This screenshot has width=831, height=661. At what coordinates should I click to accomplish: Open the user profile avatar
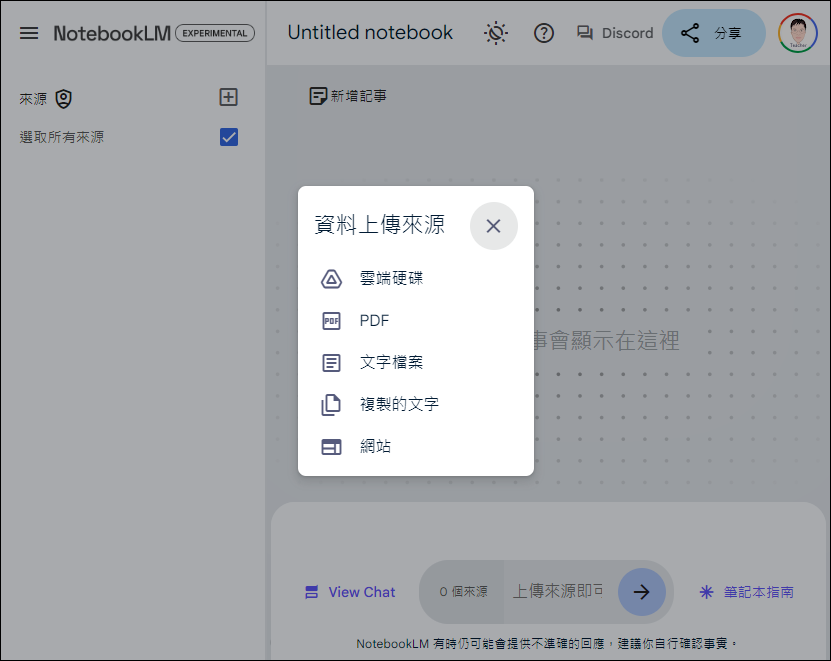coord(798,33)
